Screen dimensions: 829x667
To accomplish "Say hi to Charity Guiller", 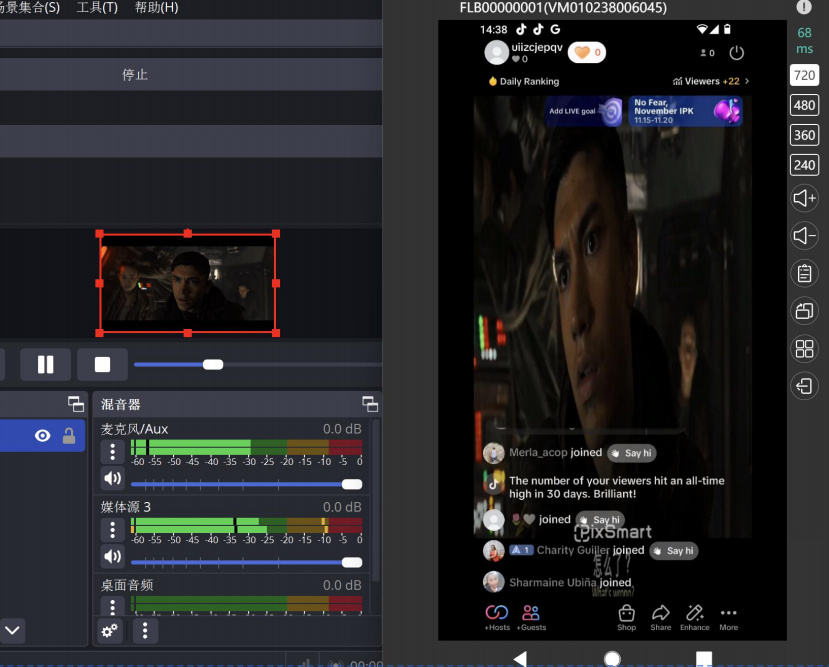I will (x=674, y=551).
